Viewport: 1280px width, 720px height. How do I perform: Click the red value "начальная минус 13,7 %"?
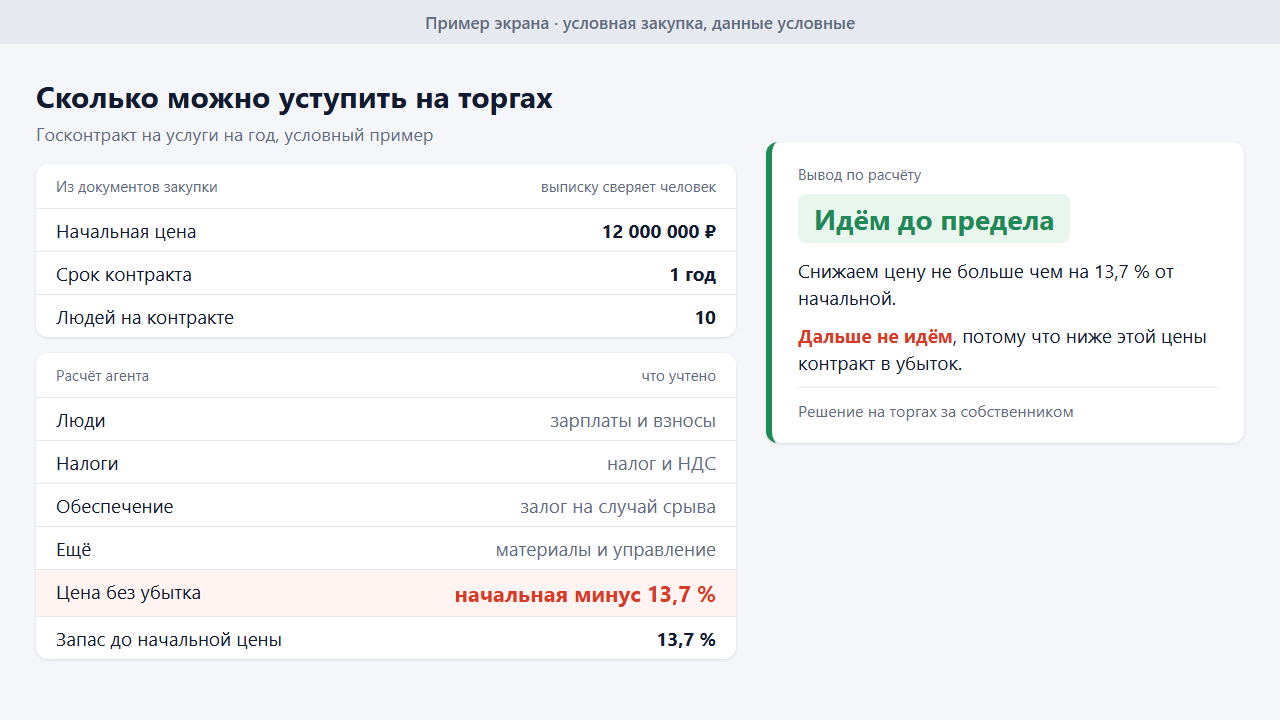(x=585, y=595)
